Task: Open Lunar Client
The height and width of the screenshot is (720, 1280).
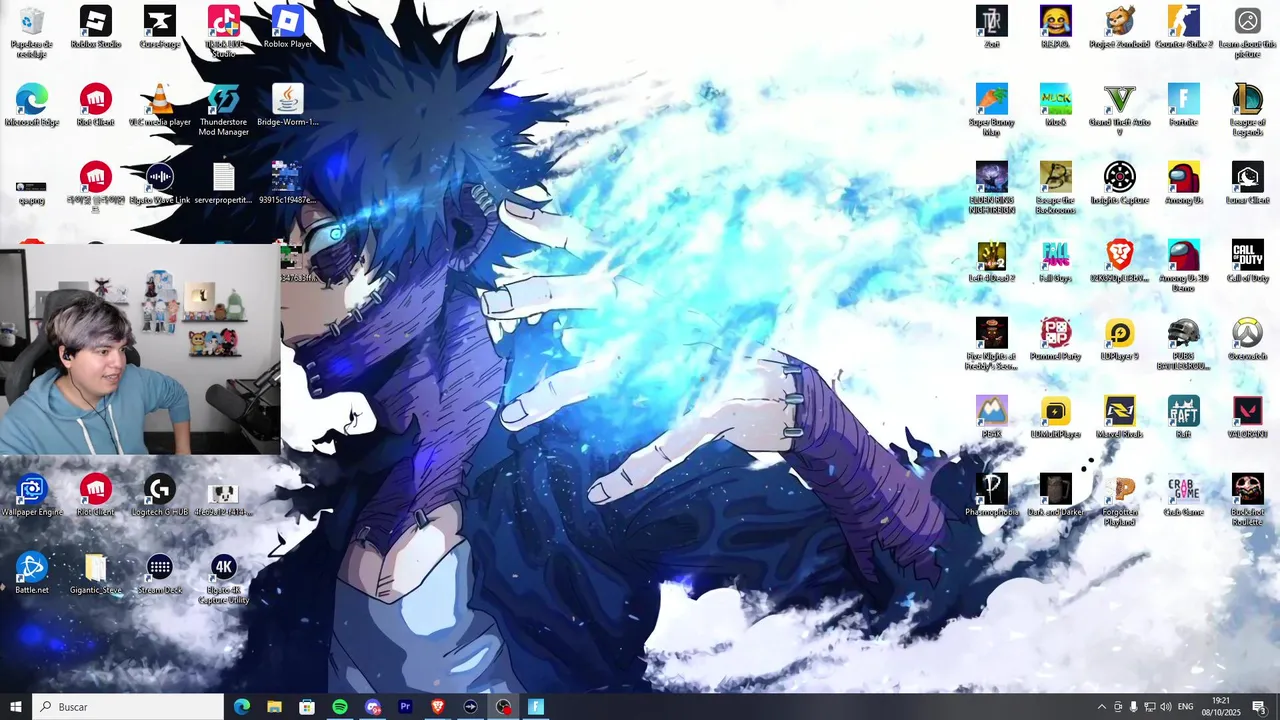Action: click(x=1248, y=183)
